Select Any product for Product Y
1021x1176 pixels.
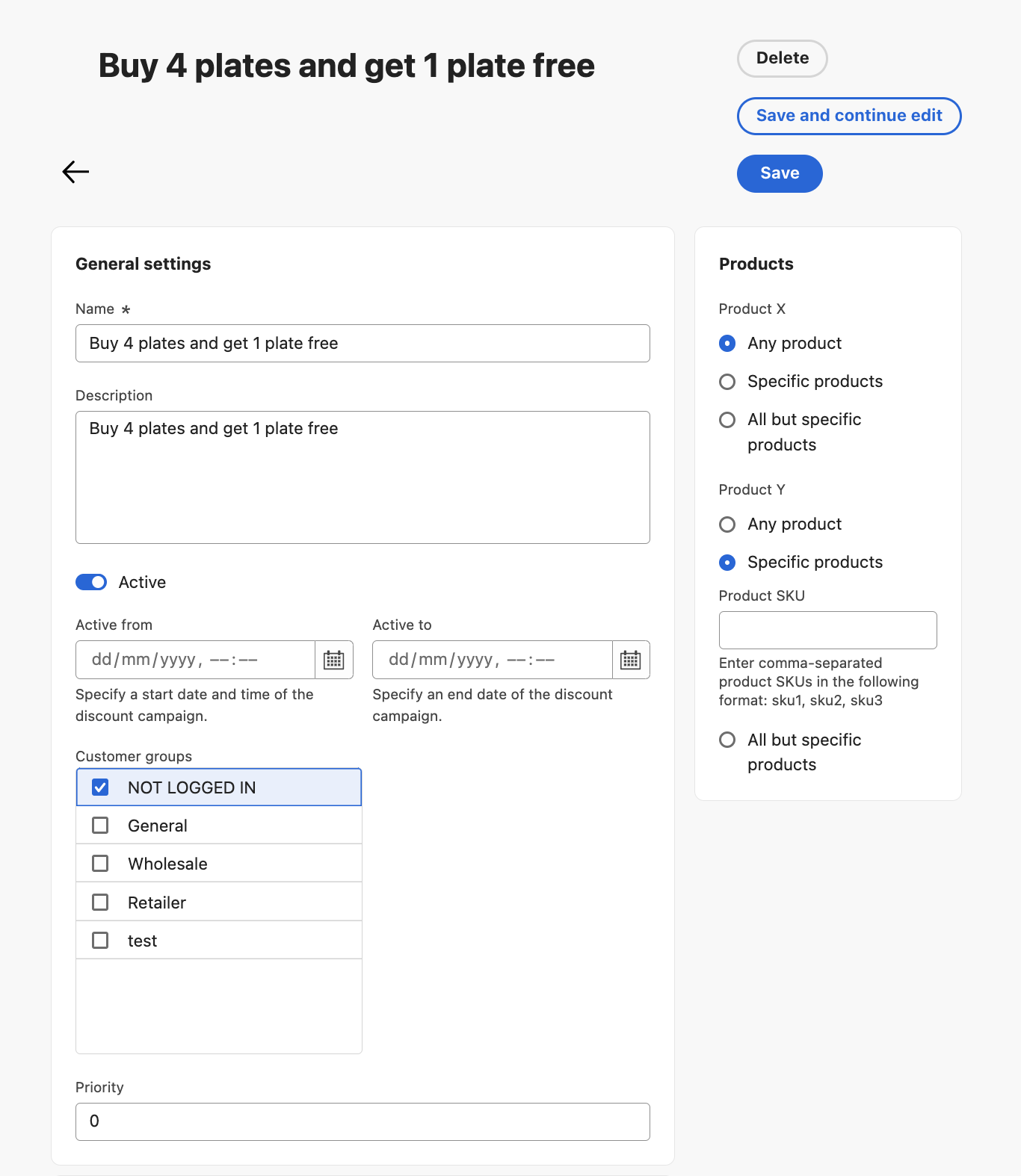pyautogui.click(x=727, y=524)
